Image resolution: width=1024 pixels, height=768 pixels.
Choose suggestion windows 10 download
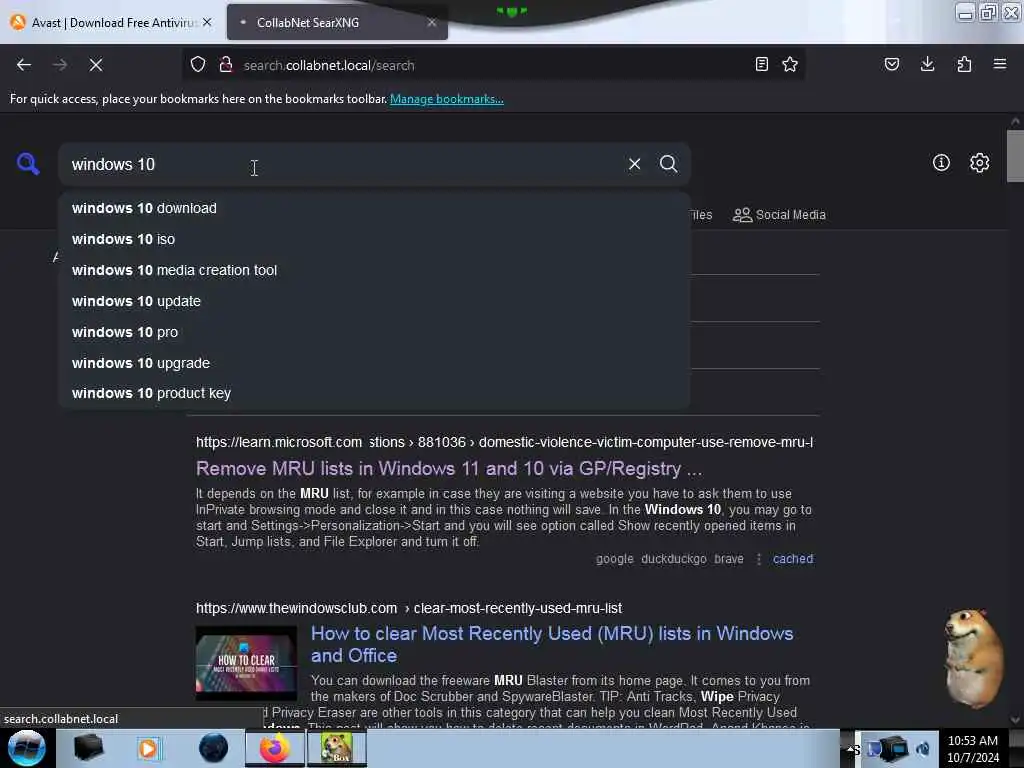click(x=374, y=208)
